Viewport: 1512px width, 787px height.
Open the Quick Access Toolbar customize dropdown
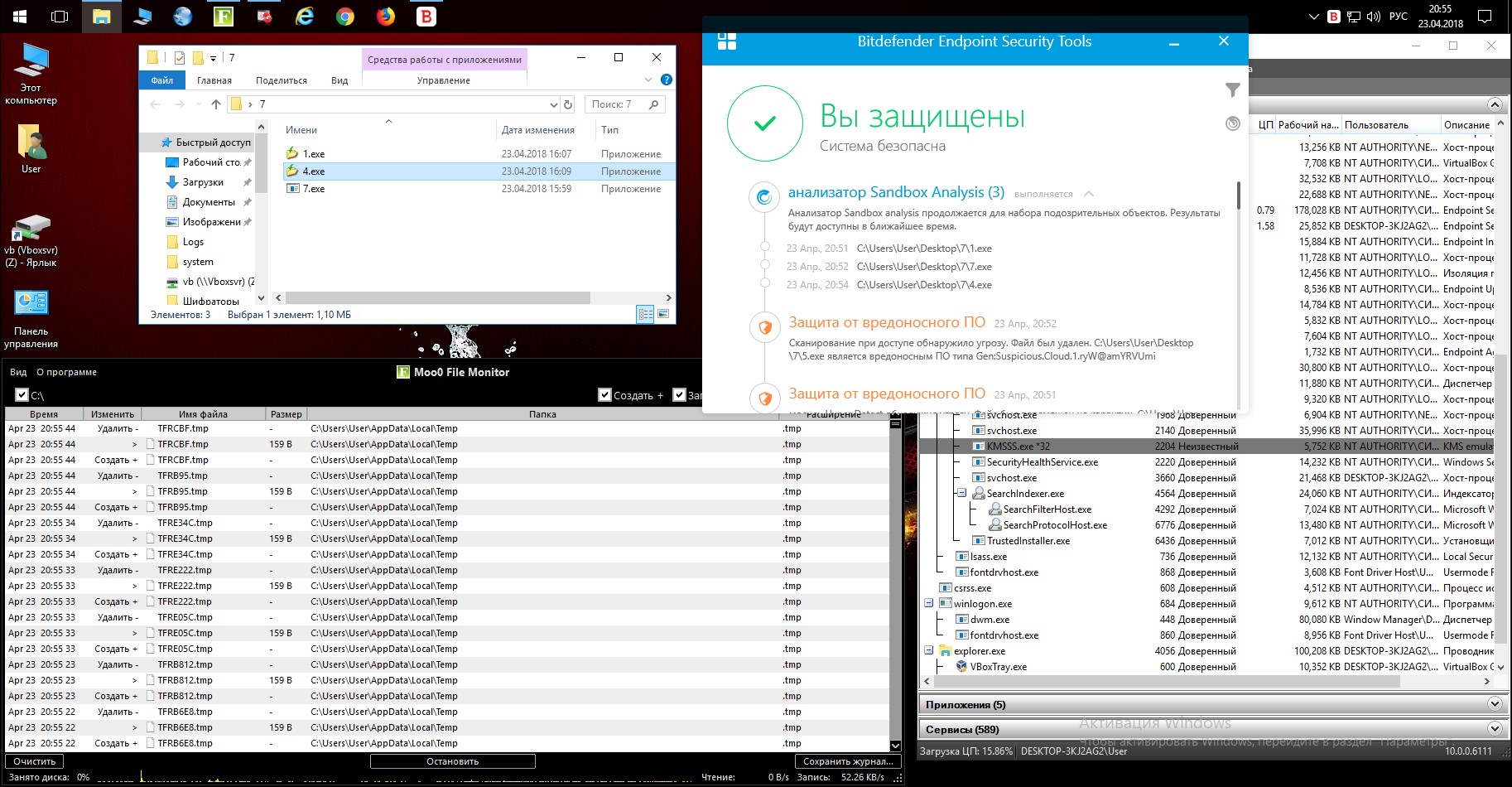click(x=213, y=58)
